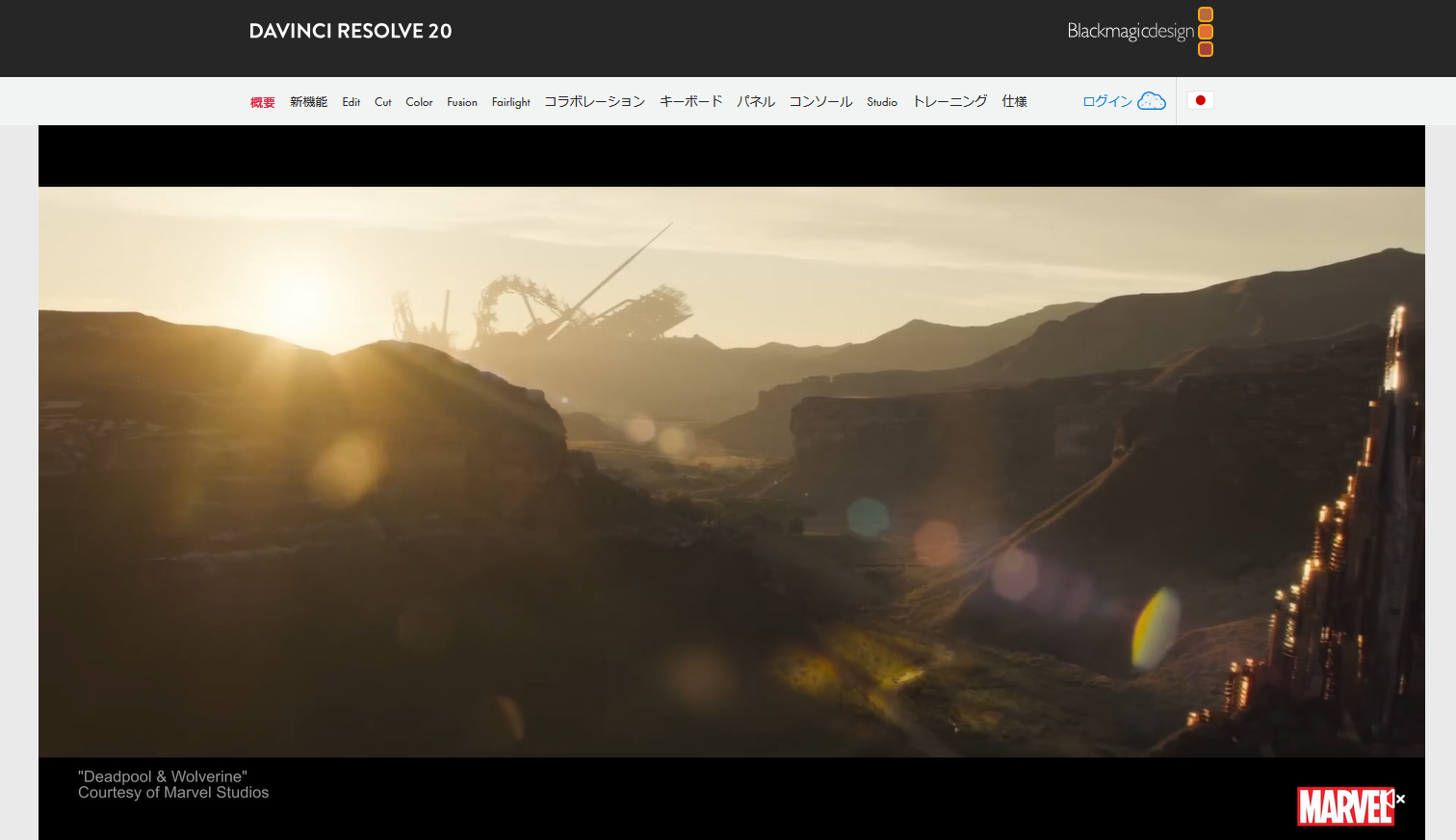Open the Japan flag region selector
Screen dimensions: 1456x840
[x=1200, y=100]
